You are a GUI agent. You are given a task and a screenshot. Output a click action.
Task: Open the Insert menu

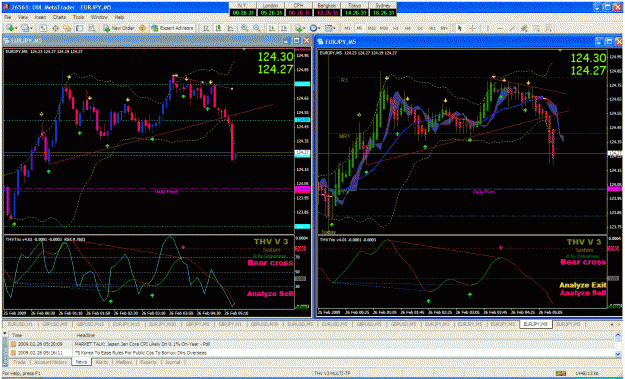click(x=40, y=17)
